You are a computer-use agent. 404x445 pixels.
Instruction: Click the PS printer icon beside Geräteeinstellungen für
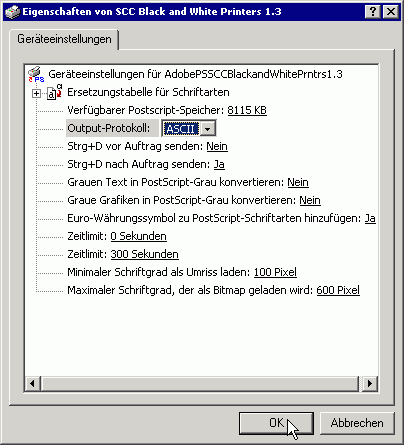(x=36, y=74)
